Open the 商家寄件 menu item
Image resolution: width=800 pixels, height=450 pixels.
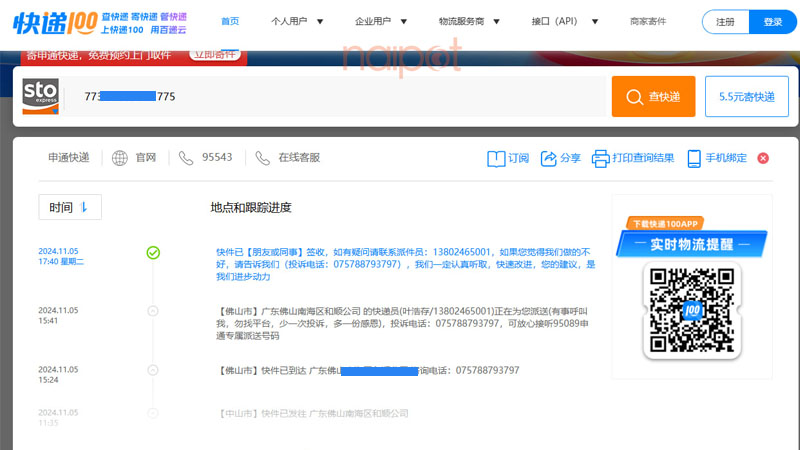point(648,21)
